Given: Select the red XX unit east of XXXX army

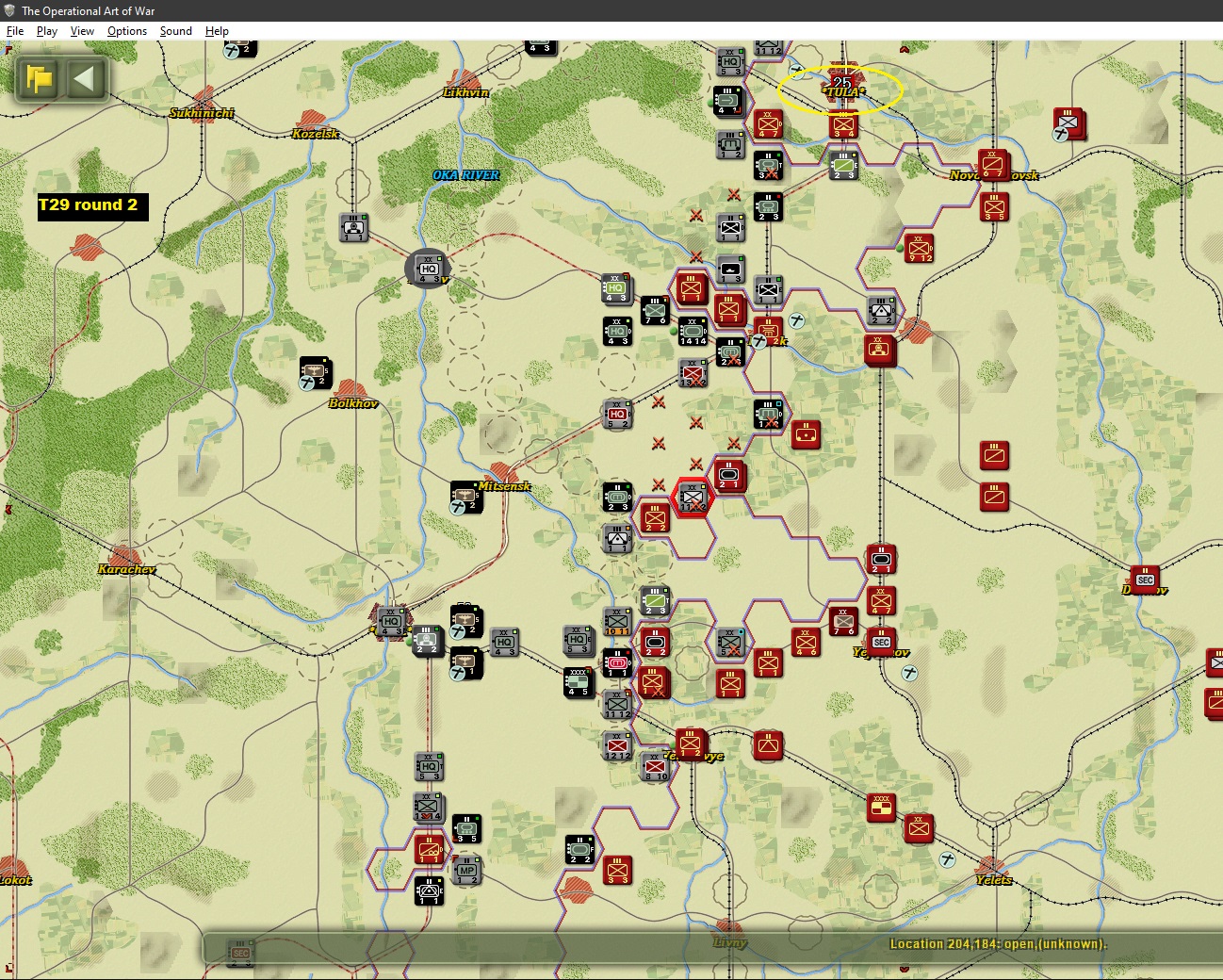Looking at the screenshot, I should click(919, 828).
